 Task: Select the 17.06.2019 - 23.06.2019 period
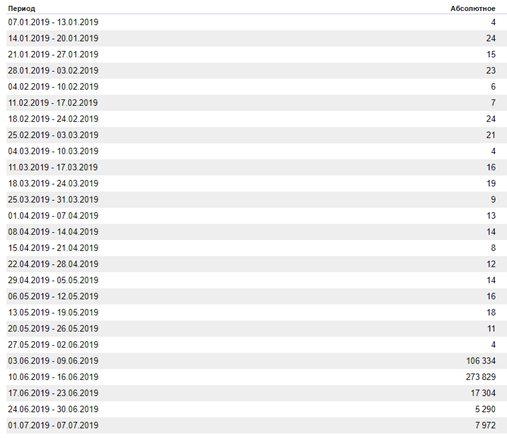click(53, 393)
